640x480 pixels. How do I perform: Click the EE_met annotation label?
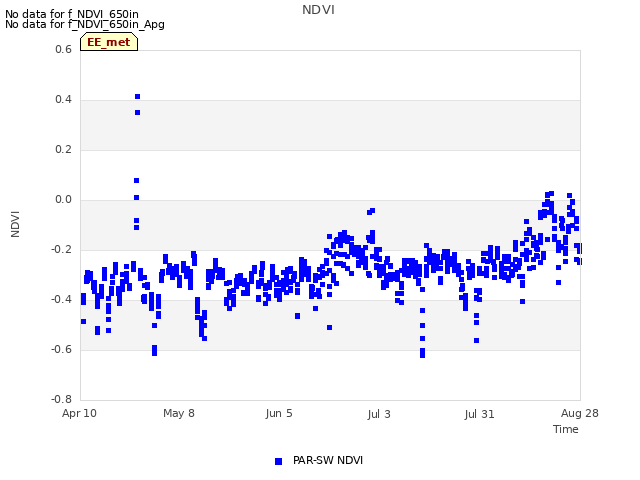click(109, 42)
